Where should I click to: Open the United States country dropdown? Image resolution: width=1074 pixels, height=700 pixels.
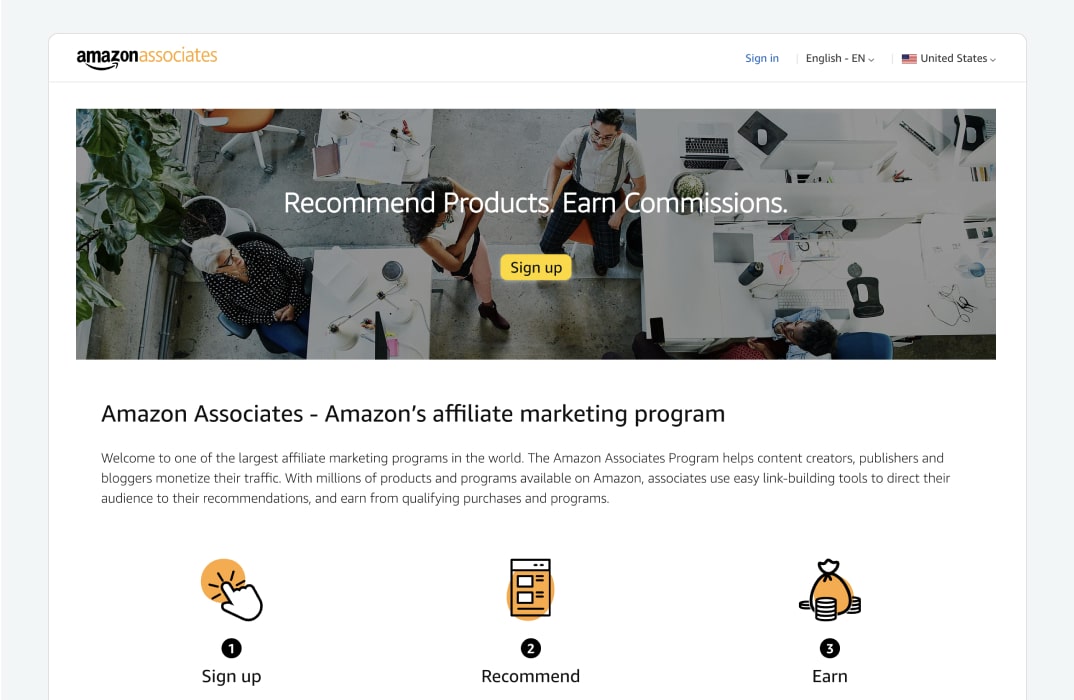(949, 59)
